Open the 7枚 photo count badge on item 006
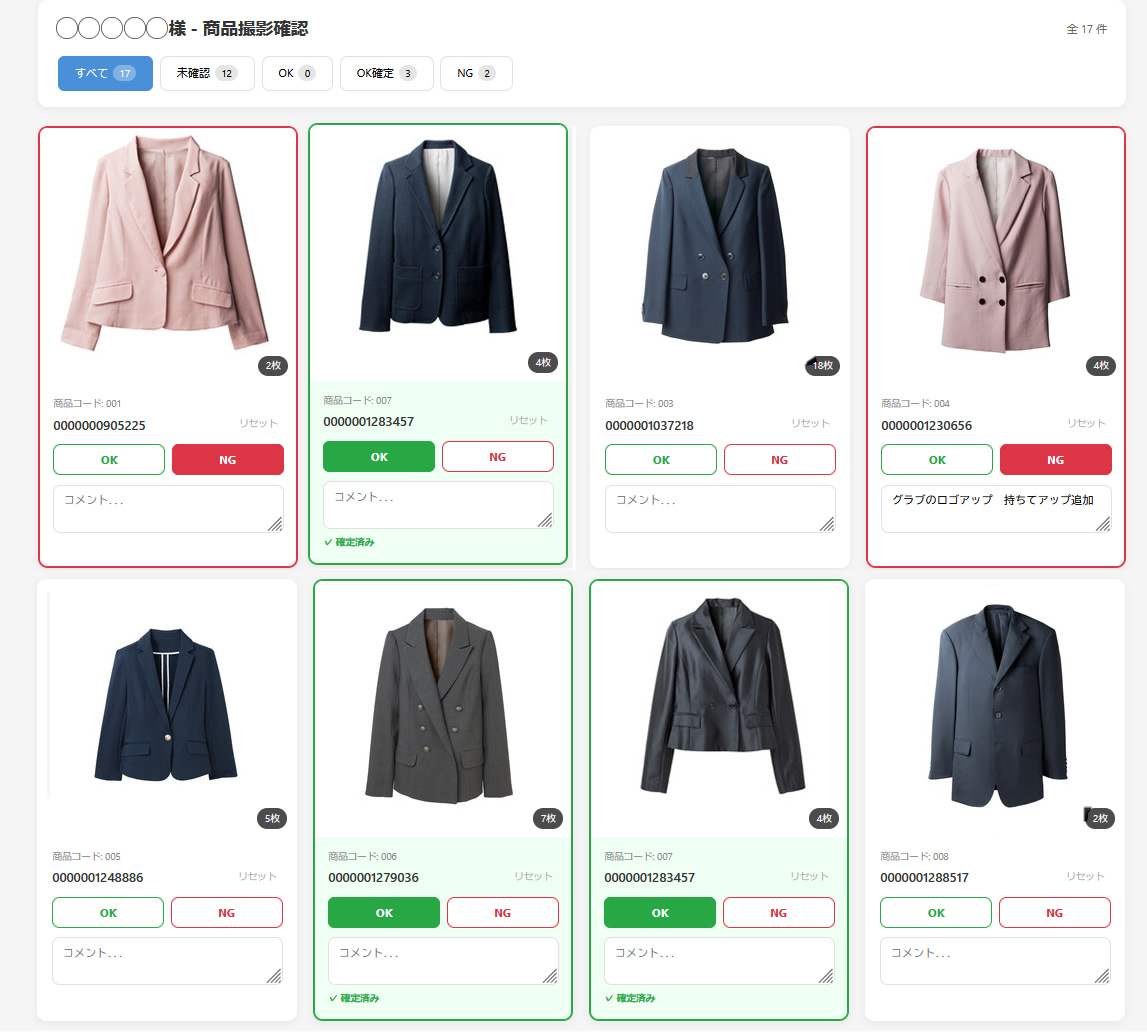This screenshot has width=1147, height=1032. 548,818
